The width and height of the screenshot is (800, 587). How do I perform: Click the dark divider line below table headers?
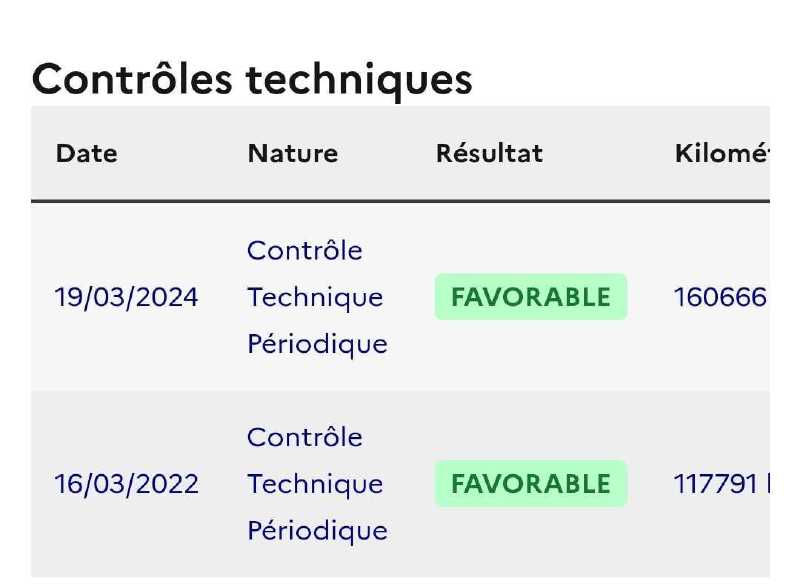click(400, 201)
